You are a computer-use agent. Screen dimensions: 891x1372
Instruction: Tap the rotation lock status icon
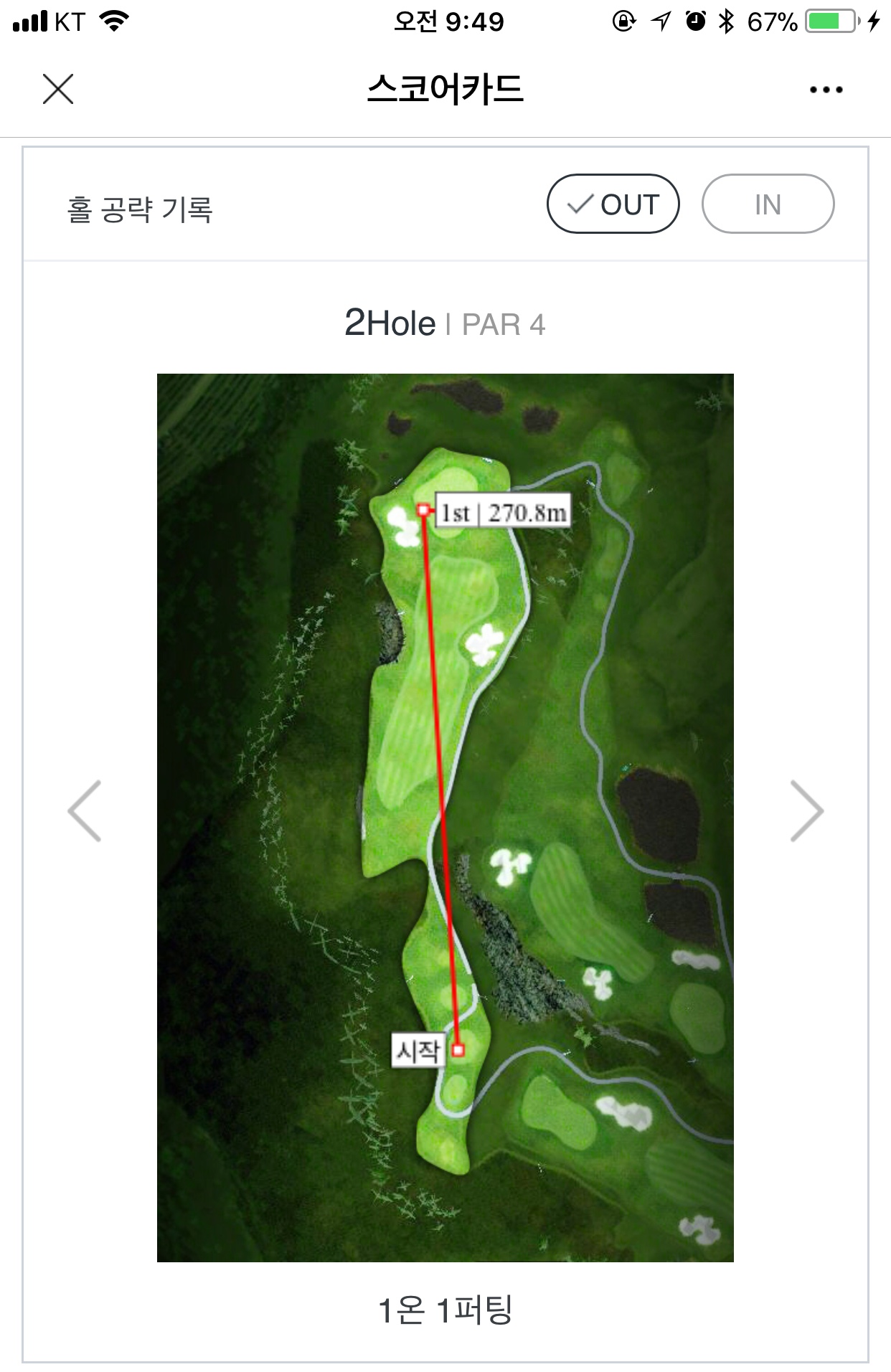pos(624,22)
